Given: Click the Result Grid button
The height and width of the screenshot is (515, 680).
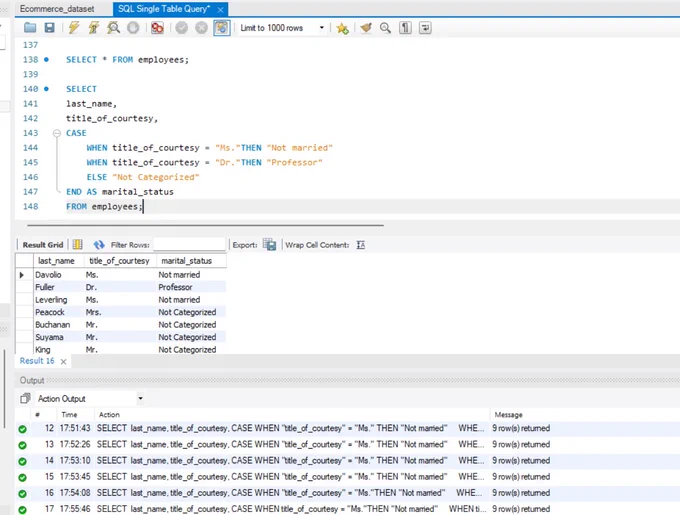Looking at the screenshot, I should point(43,245).
